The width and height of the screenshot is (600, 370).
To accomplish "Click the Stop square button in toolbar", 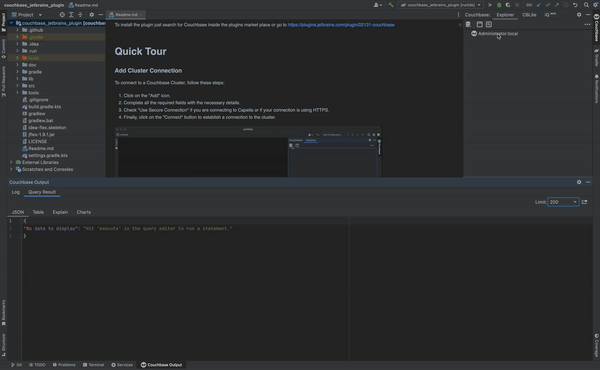I will 517,5.
